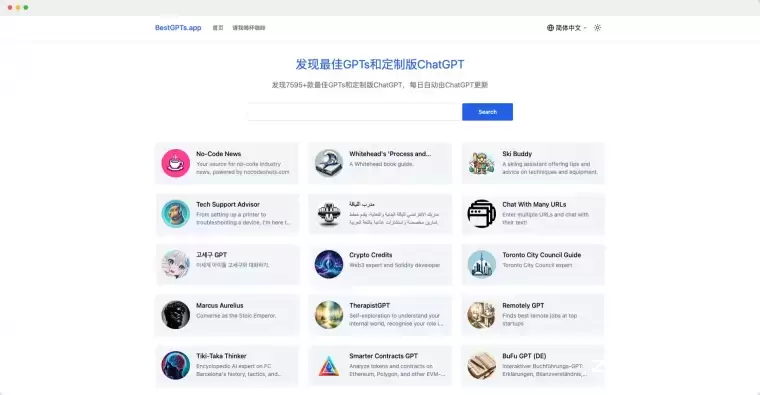The width and height of the screenshot is (760, 395).
Task: Open the Tiki-Taka Thinker brain icon
Action: (x=175, y=365)
